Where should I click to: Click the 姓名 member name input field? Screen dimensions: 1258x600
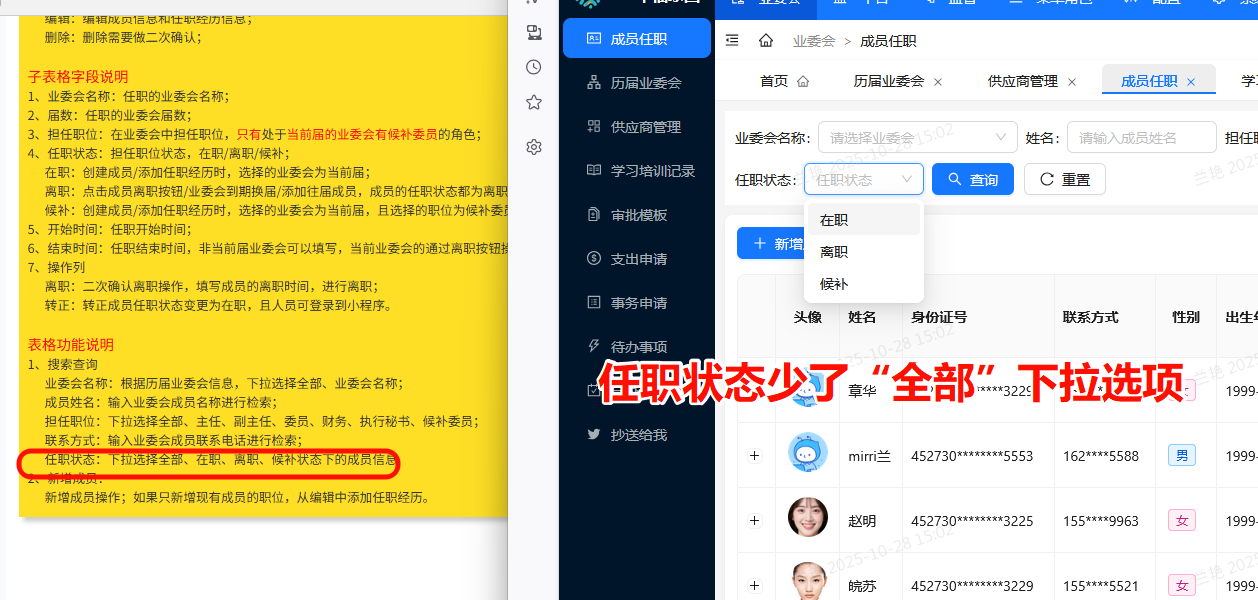tap(1141, 137)
